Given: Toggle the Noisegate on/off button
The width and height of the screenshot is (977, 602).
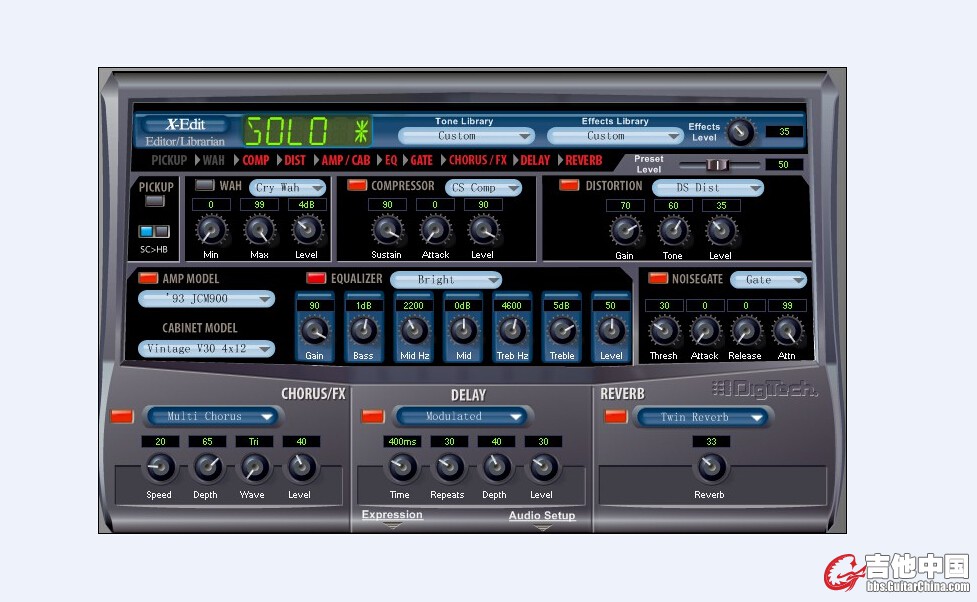Looking at the screenshot, I should coord(658,278).
